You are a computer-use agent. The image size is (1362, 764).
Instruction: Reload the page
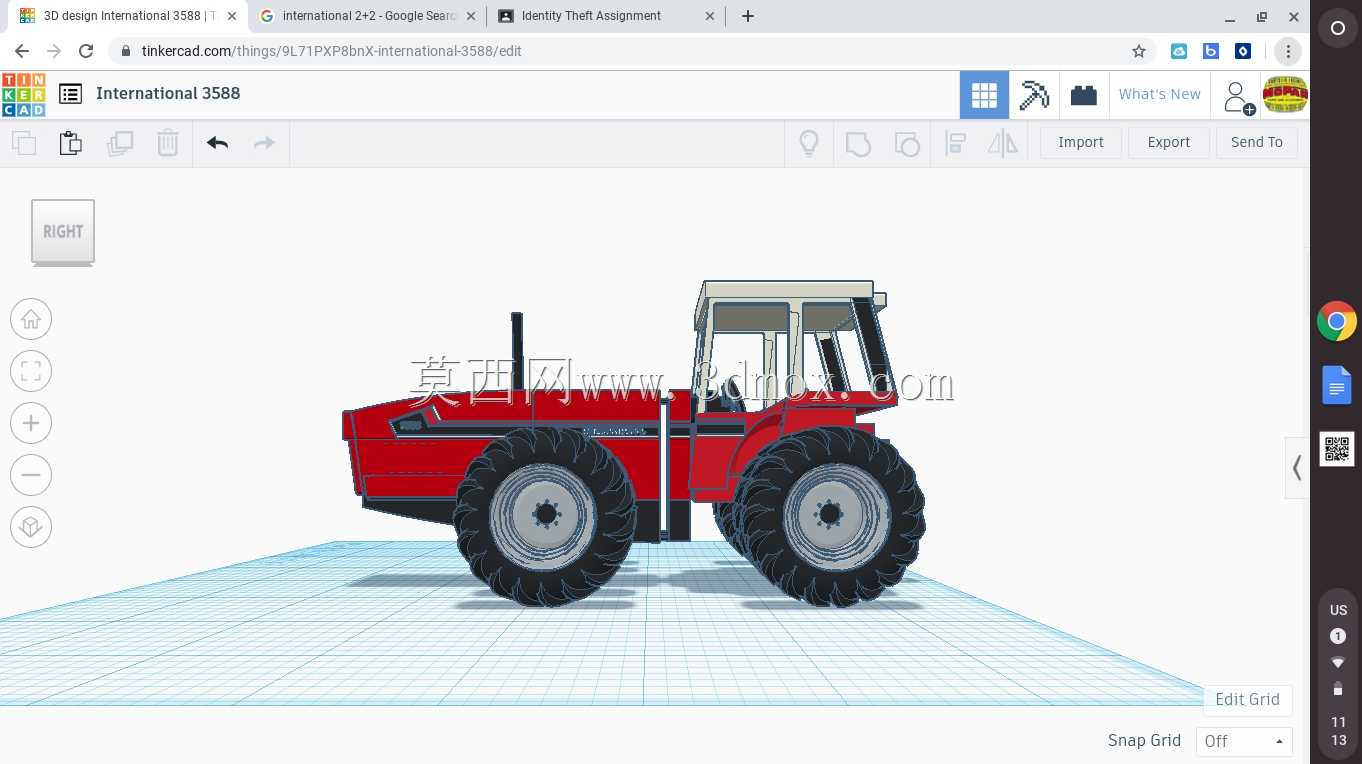pos(87,51)
